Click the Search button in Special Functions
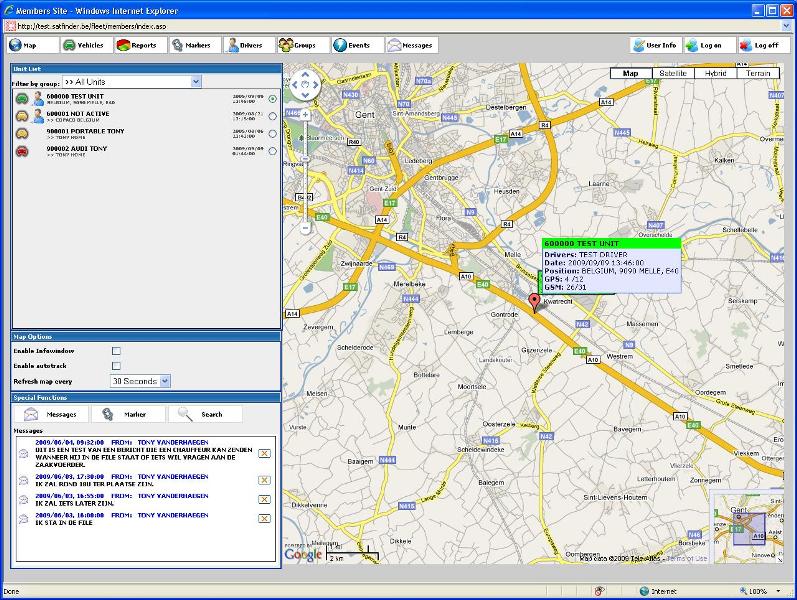The height and width of the screenshot is (600, 797). (x=204, y=414)
